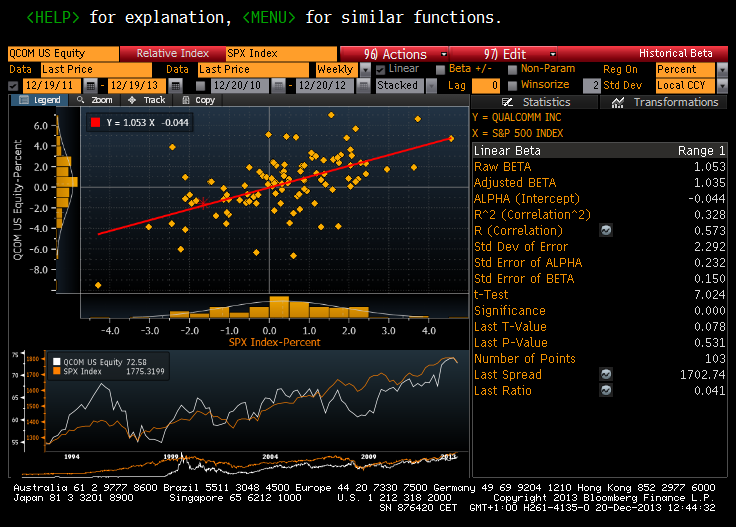The image size is (736, 527).
Task: Open calendar picker beside 12/19/13 end date
Action: (175, 85)
